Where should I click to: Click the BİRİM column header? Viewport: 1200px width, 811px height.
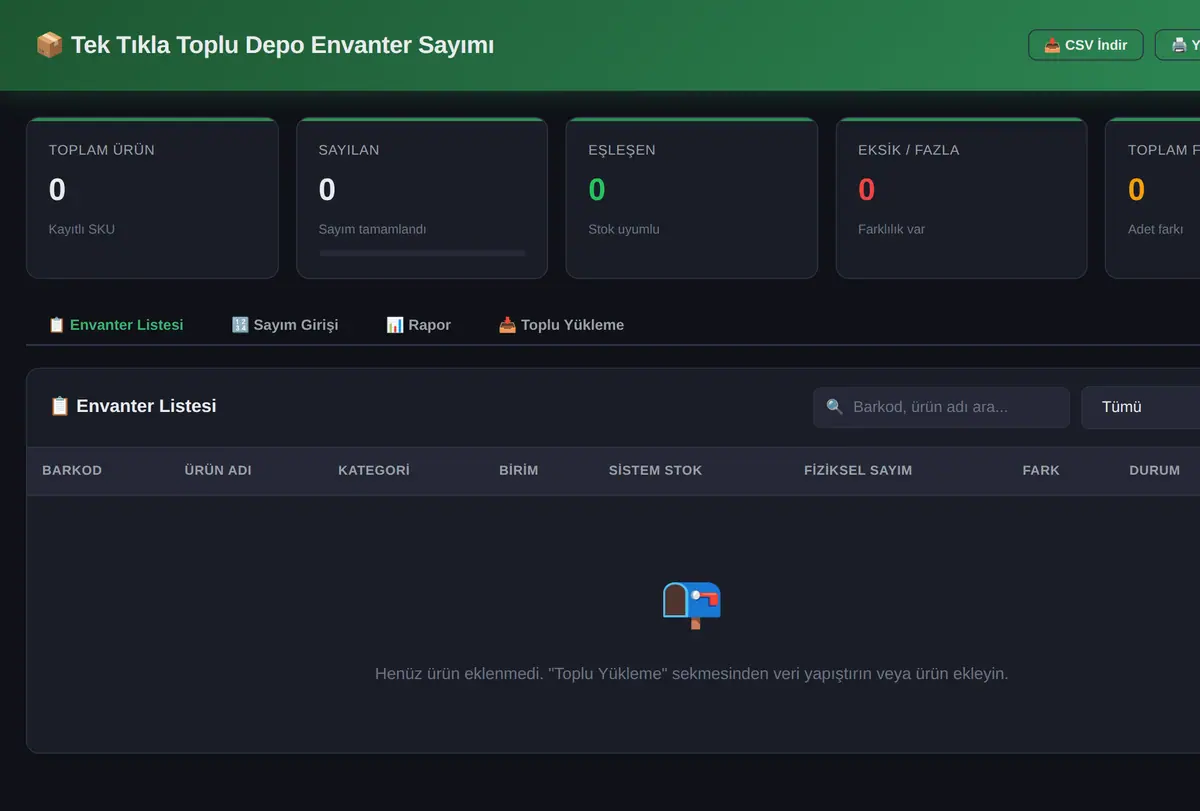(x=519, y=470)
